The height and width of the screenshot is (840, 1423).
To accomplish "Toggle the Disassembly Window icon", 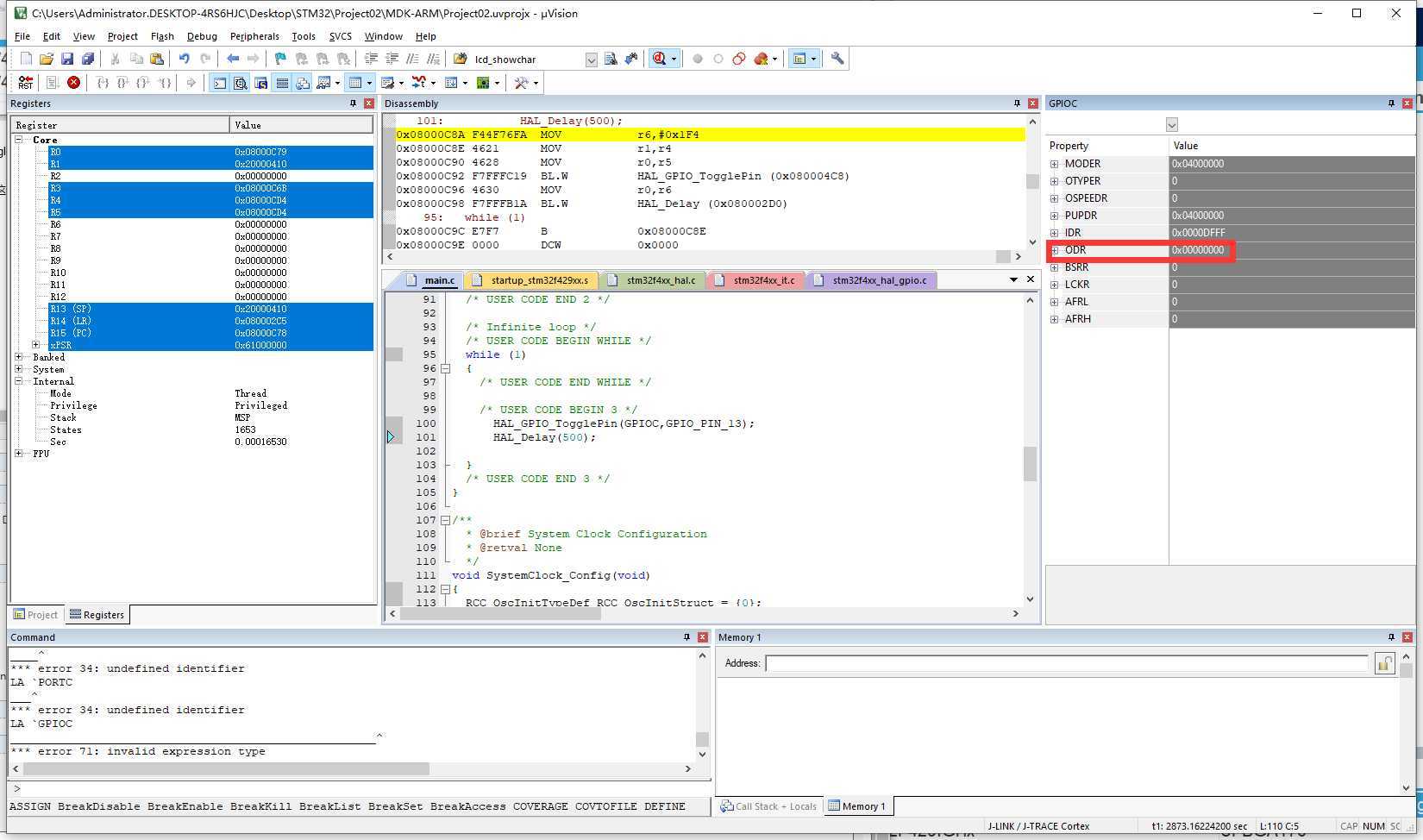I will tap(241, 83).
